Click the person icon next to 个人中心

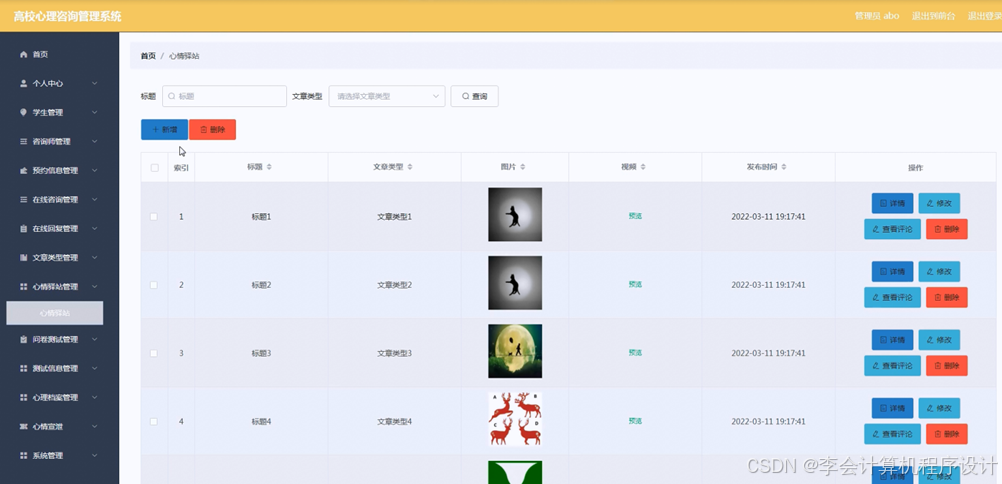coord(24,83)
